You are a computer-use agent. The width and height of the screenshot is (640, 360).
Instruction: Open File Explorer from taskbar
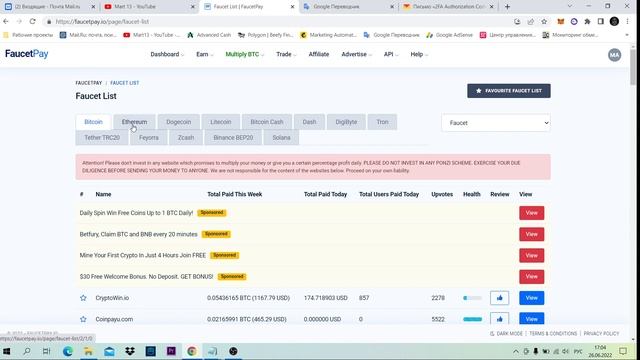[88, 351]
